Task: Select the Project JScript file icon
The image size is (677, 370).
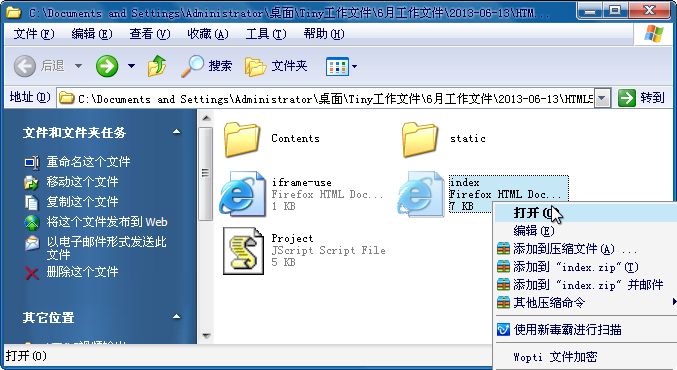Action: click(x=243, y=251)
